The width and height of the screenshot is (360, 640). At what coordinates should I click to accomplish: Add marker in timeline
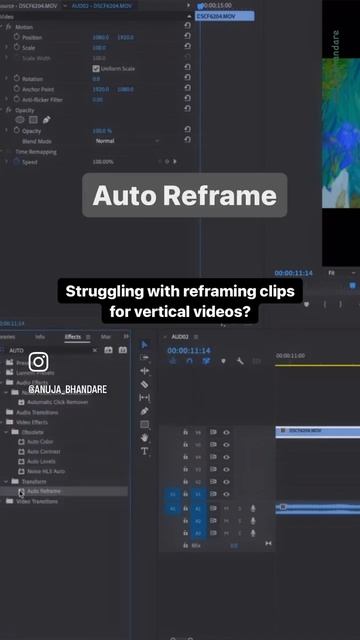coord(223,361)
